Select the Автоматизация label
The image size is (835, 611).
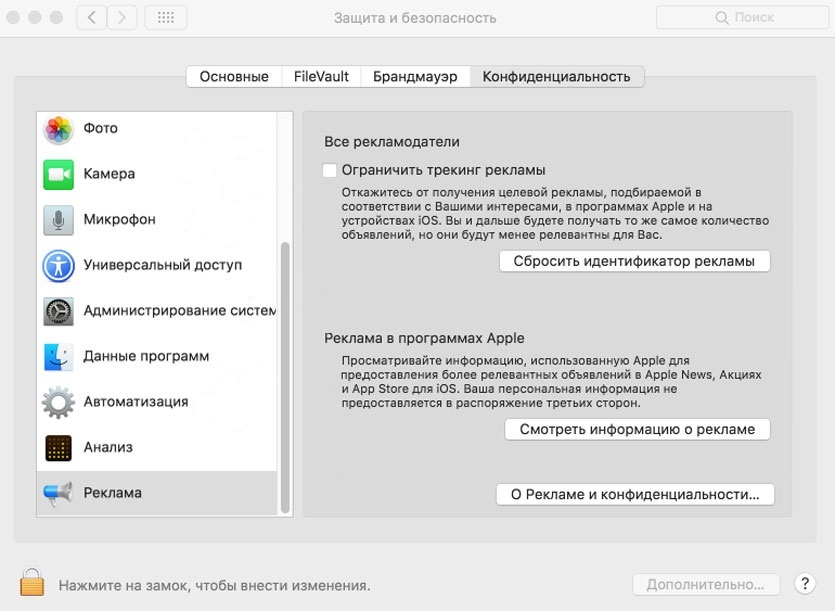click(x=136, y=402)
